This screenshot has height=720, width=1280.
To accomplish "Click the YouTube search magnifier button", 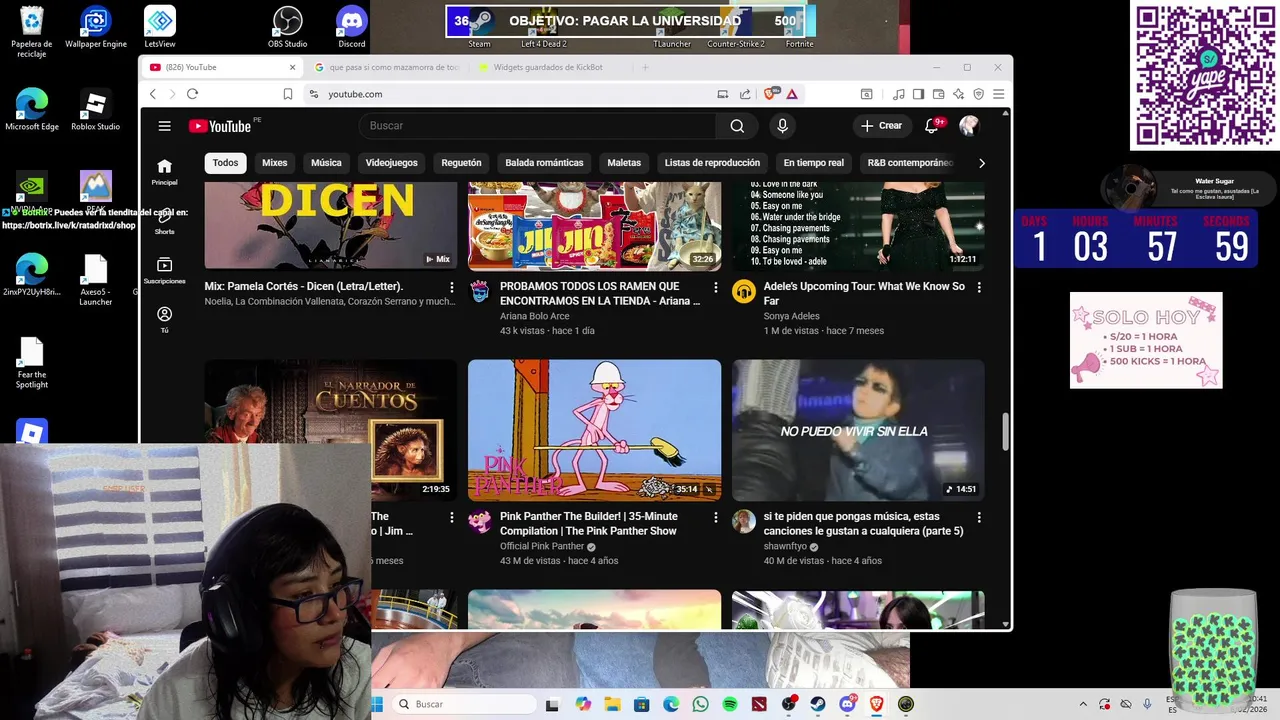I will click(x=737, y=126).
